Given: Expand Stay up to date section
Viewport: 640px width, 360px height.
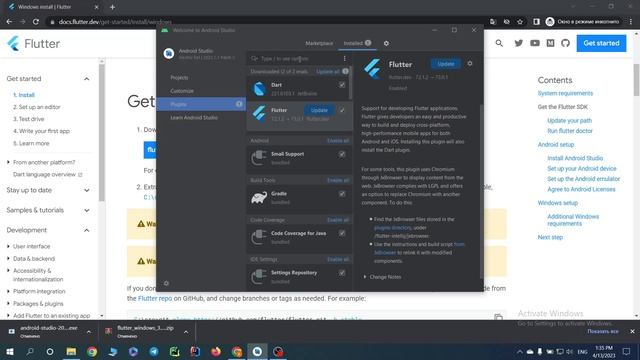Looking at the screenshot, I should tap(87, 190).
